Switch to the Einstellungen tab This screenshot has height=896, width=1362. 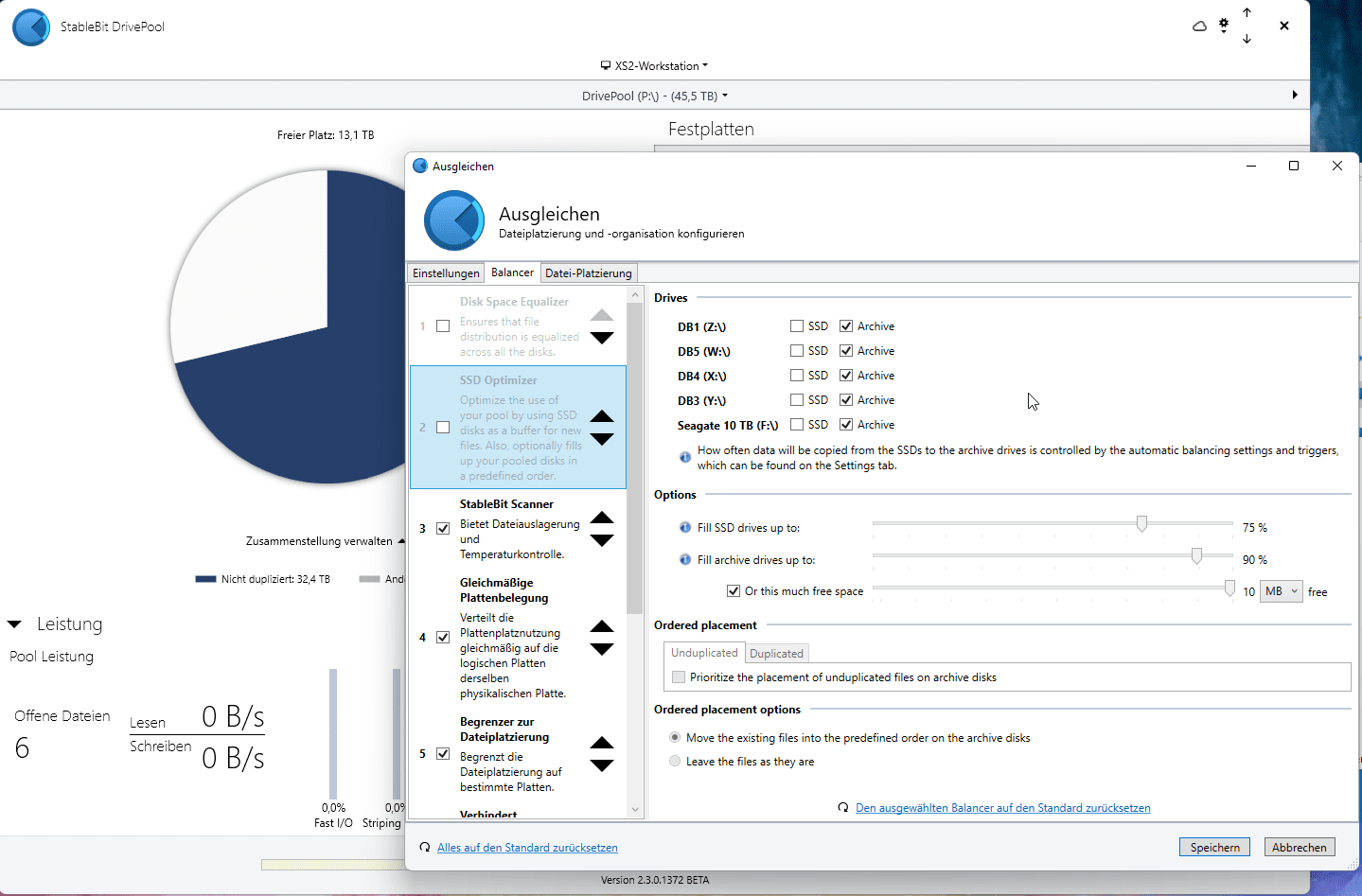(x=446, y=272)
